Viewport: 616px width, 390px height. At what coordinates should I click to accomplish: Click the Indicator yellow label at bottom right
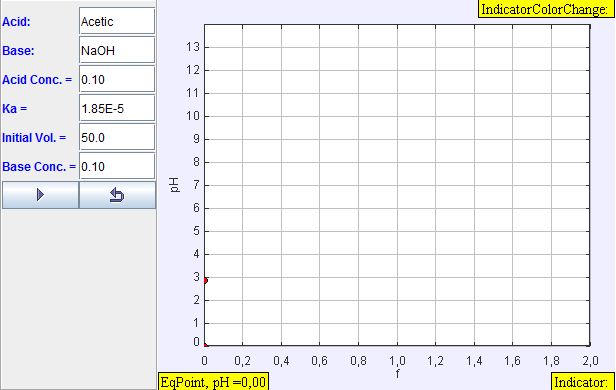pos(582,382)
